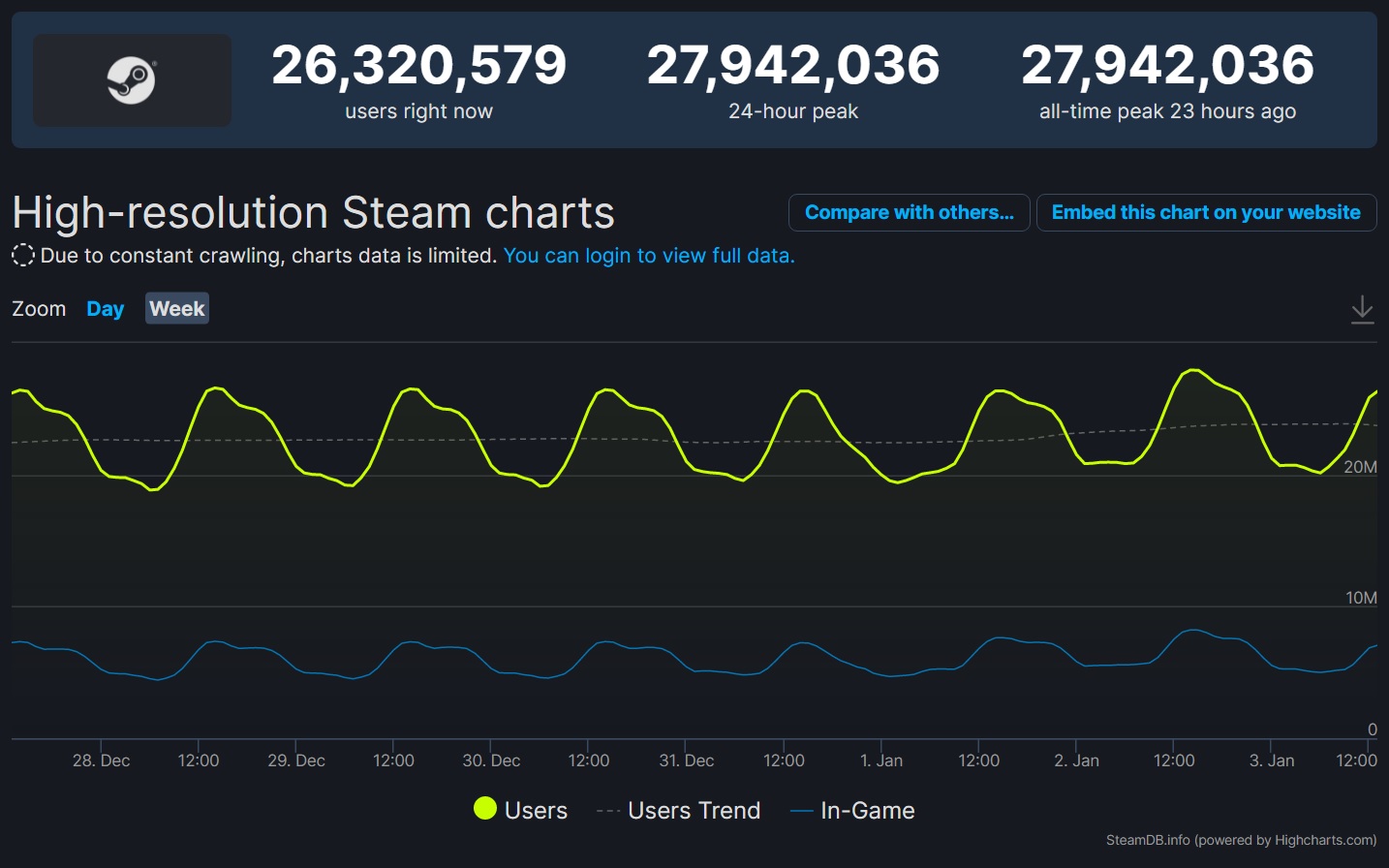Click the 26,320,579 users right now figure
The height and width of the screenshot is (868, 1389).
point(418,65)
